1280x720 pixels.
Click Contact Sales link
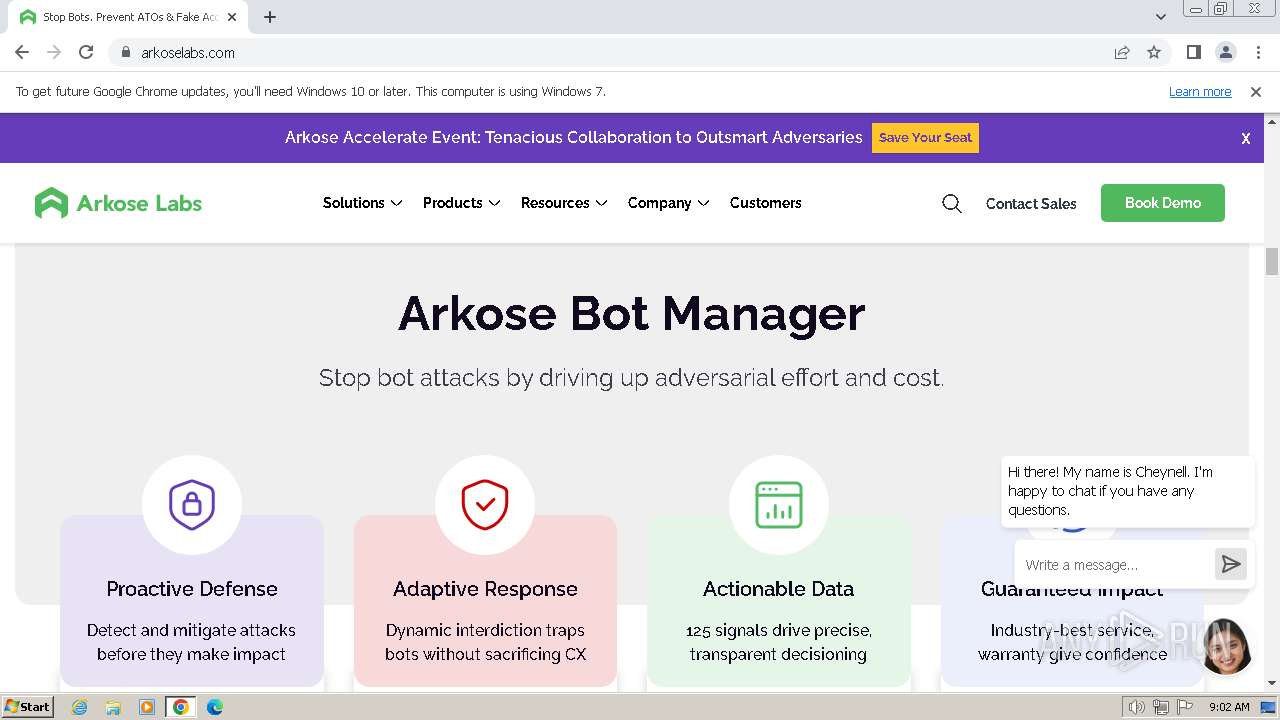tap(1031, 204)
